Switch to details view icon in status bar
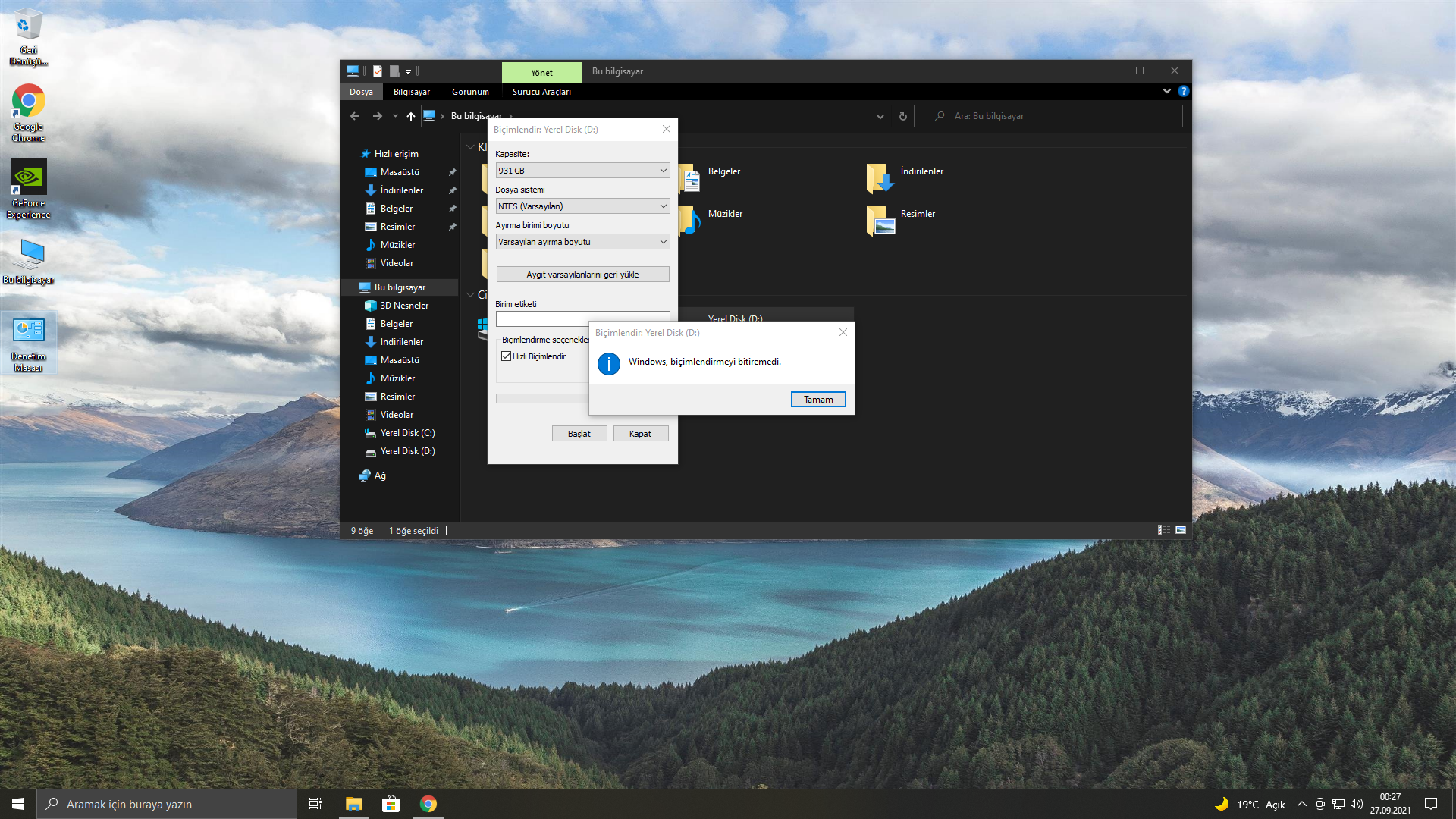 coord(1164,530)
